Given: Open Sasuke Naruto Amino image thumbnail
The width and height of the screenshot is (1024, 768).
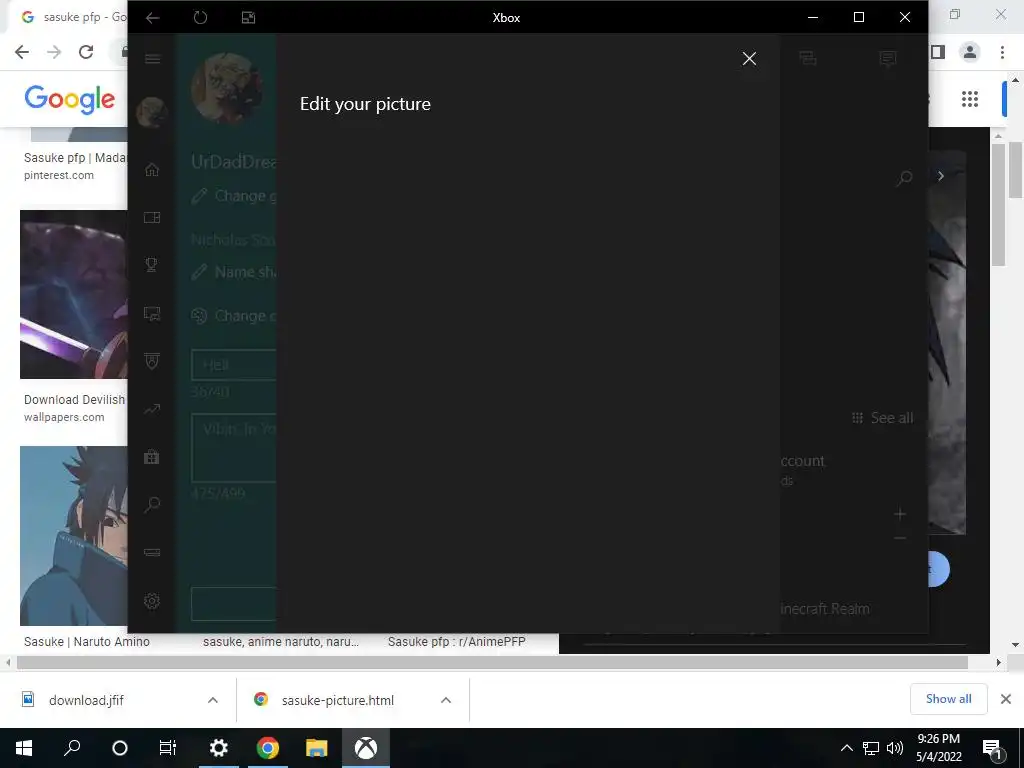Looking at the screenshot, I should pyautogui.click(x=74, y=536).
